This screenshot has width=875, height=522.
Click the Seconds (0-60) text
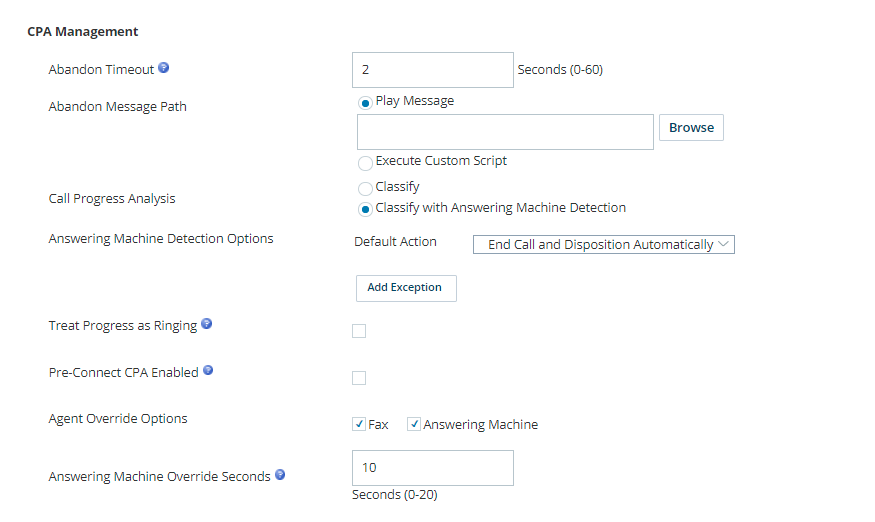click(560, 70)
